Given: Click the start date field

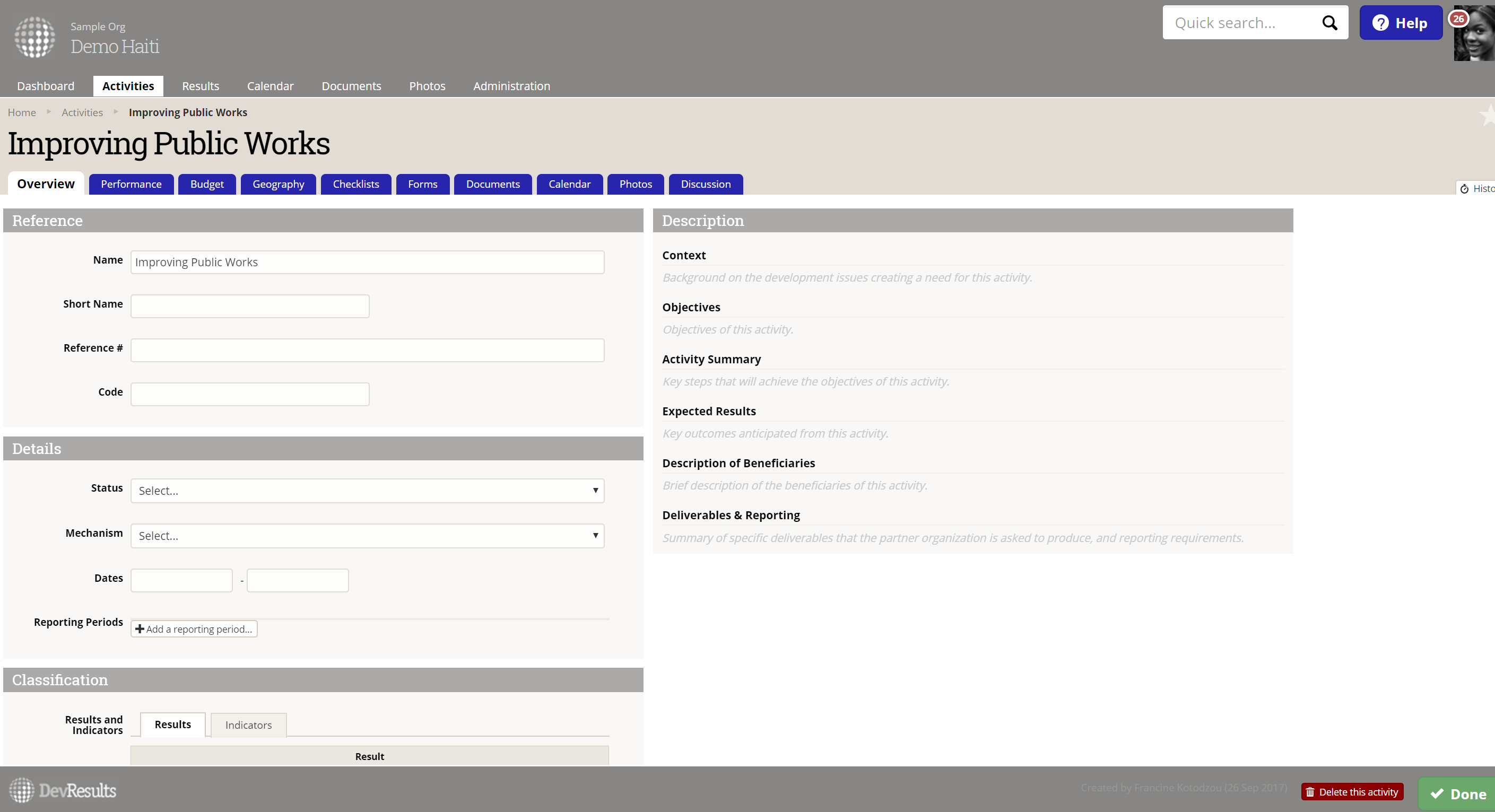Looking at the screenshot, I should click(x=181, y=580).
